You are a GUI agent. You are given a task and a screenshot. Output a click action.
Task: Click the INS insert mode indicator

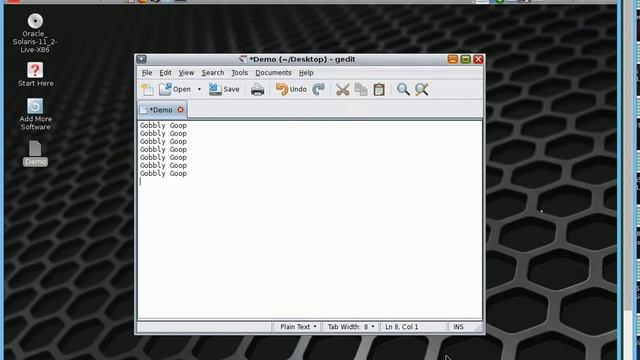458,327
